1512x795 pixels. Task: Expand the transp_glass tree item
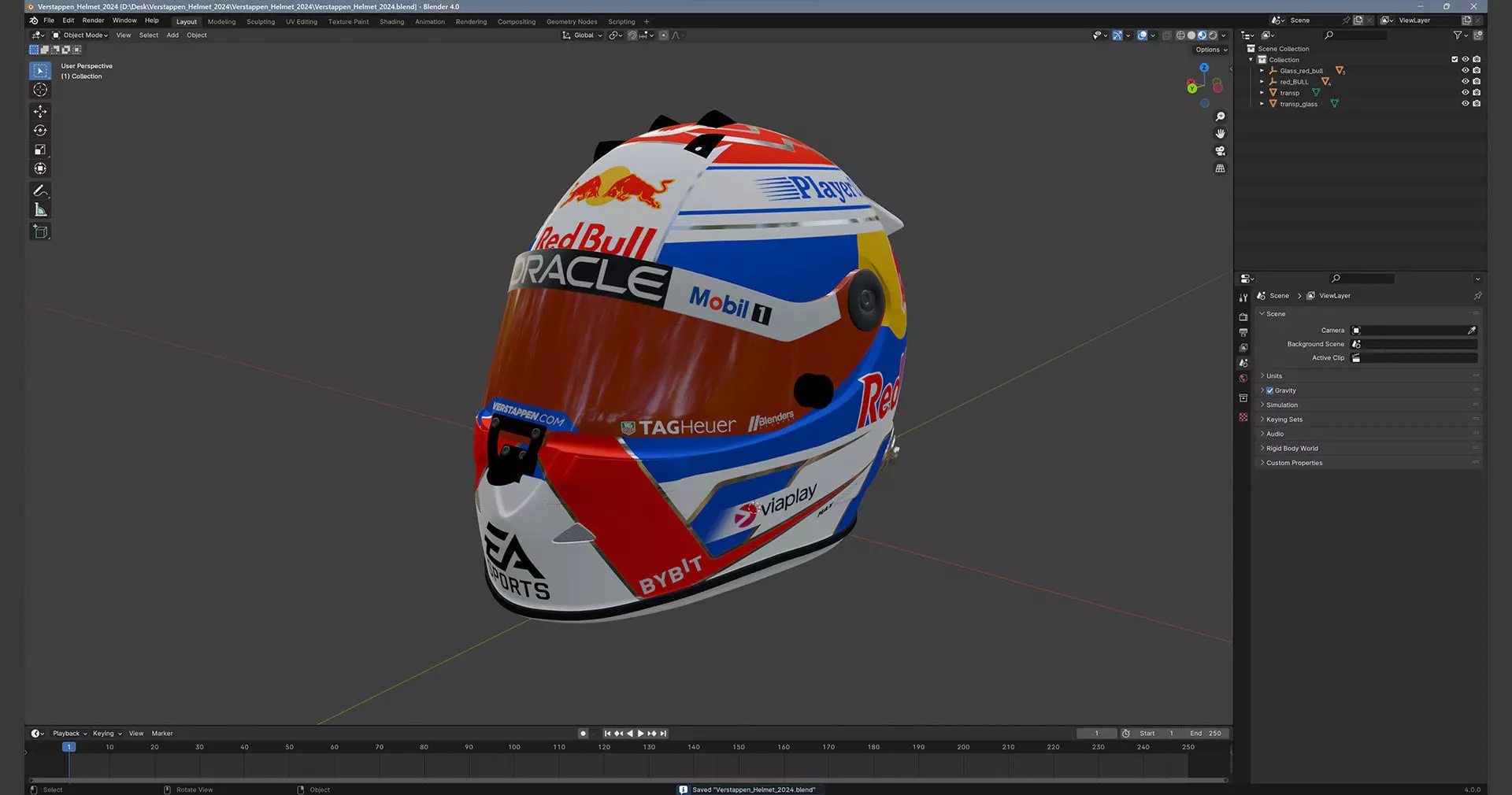point(1262,104)
